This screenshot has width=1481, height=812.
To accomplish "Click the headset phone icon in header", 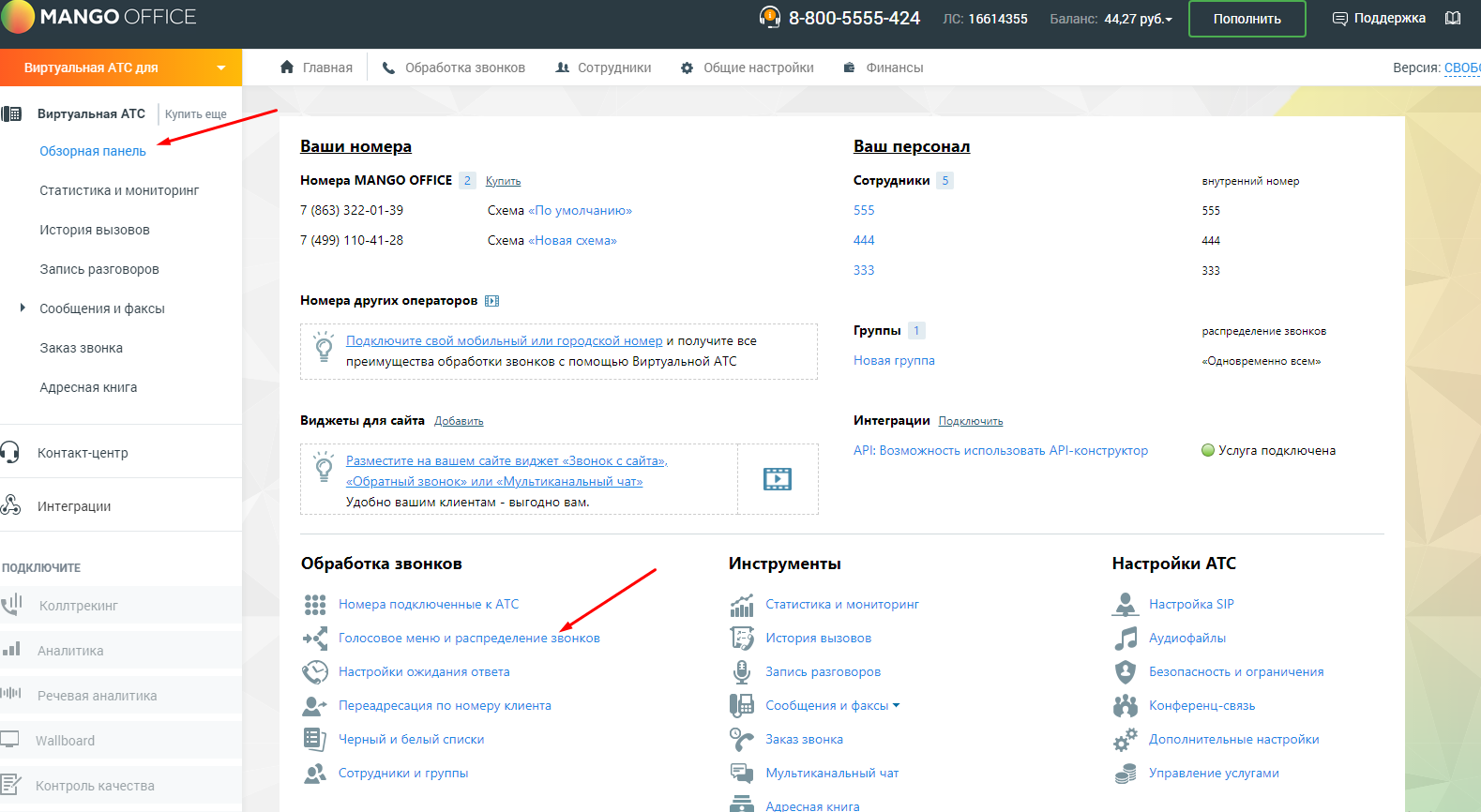I will tap(770, 17).
